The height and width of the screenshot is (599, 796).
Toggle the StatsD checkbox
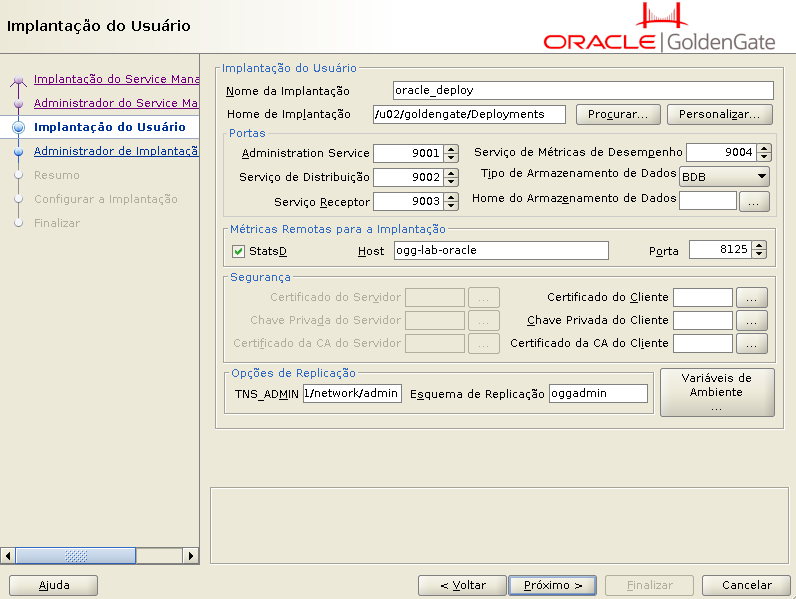[238, 251]
